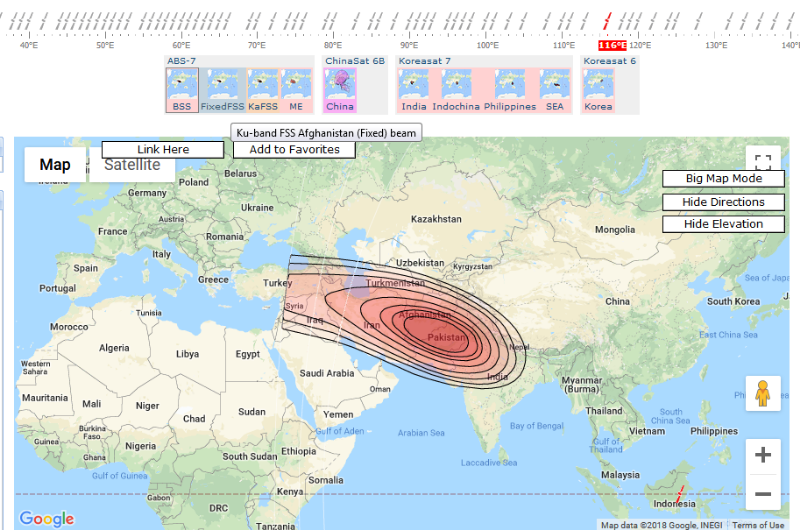
Task: Zoom out with the minus icon
Action: tap(763, 493)
